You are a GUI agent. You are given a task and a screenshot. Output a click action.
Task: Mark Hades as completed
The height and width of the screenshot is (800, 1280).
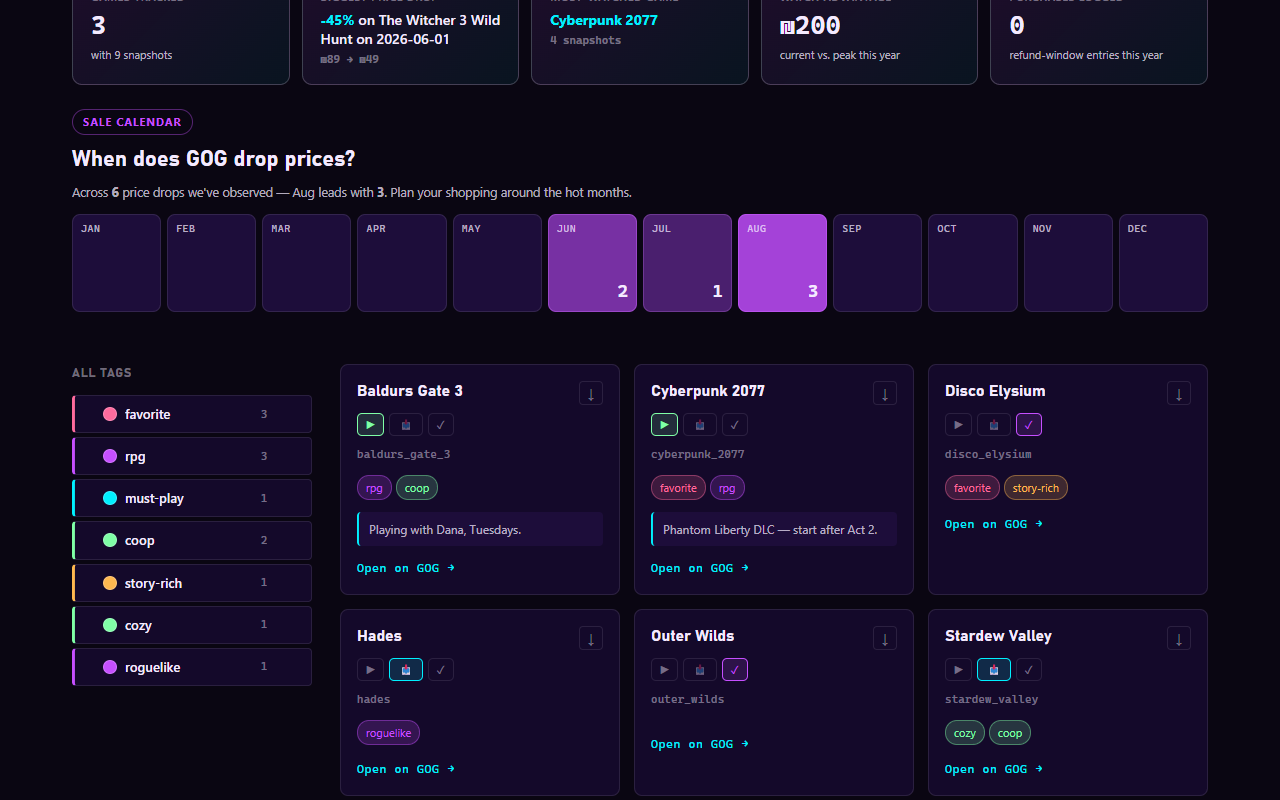coord(441,670)
